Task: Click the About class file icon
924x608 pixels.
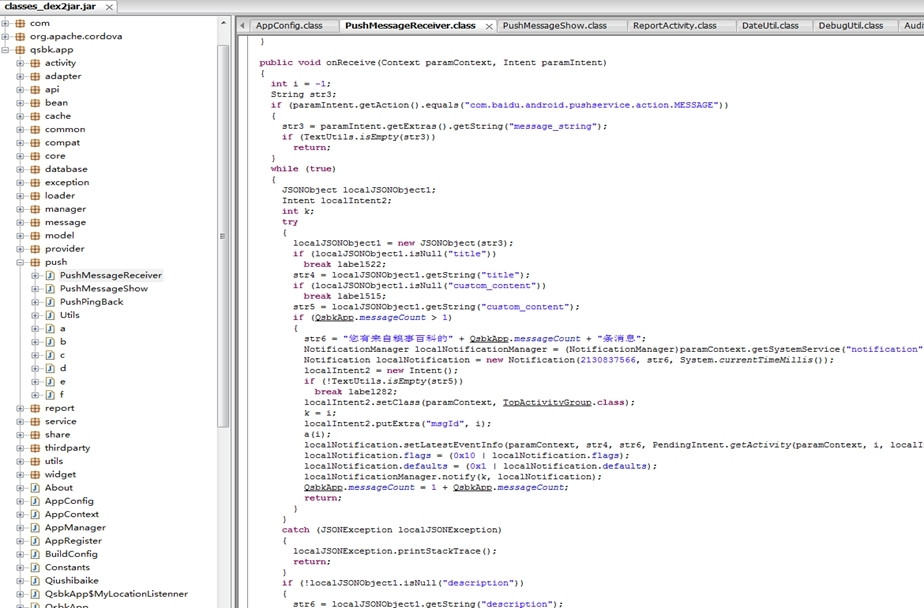Action: click(x=35, y=488)
